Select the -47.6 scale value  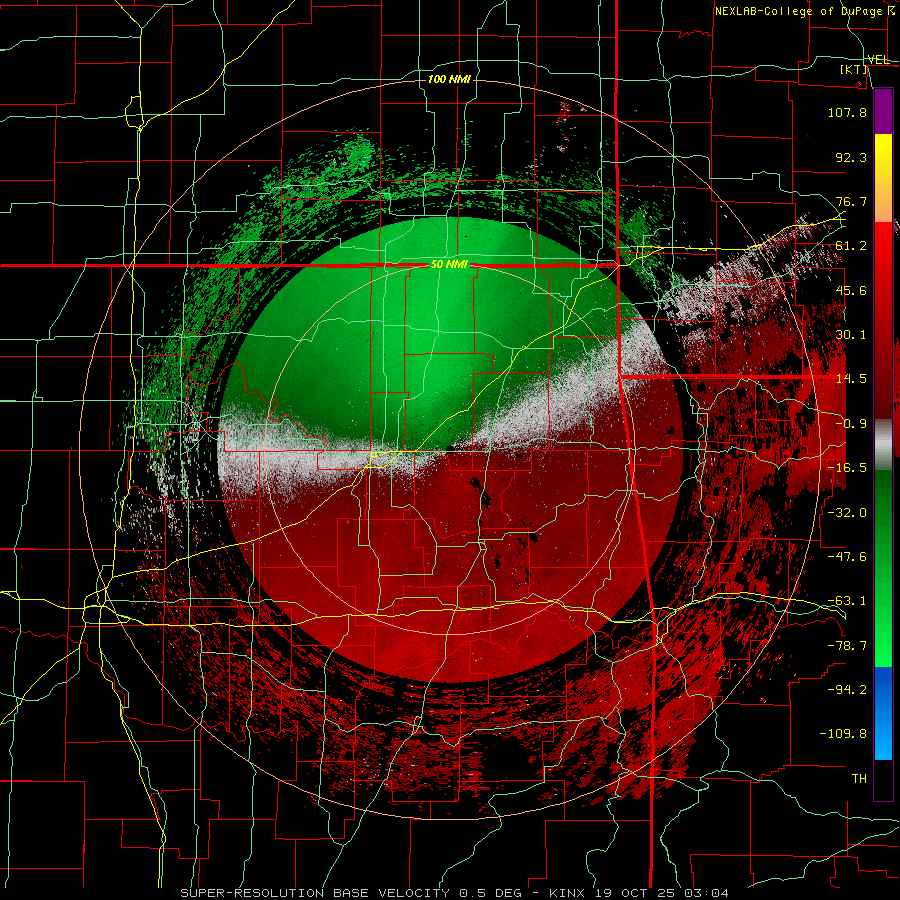point(847,557)
